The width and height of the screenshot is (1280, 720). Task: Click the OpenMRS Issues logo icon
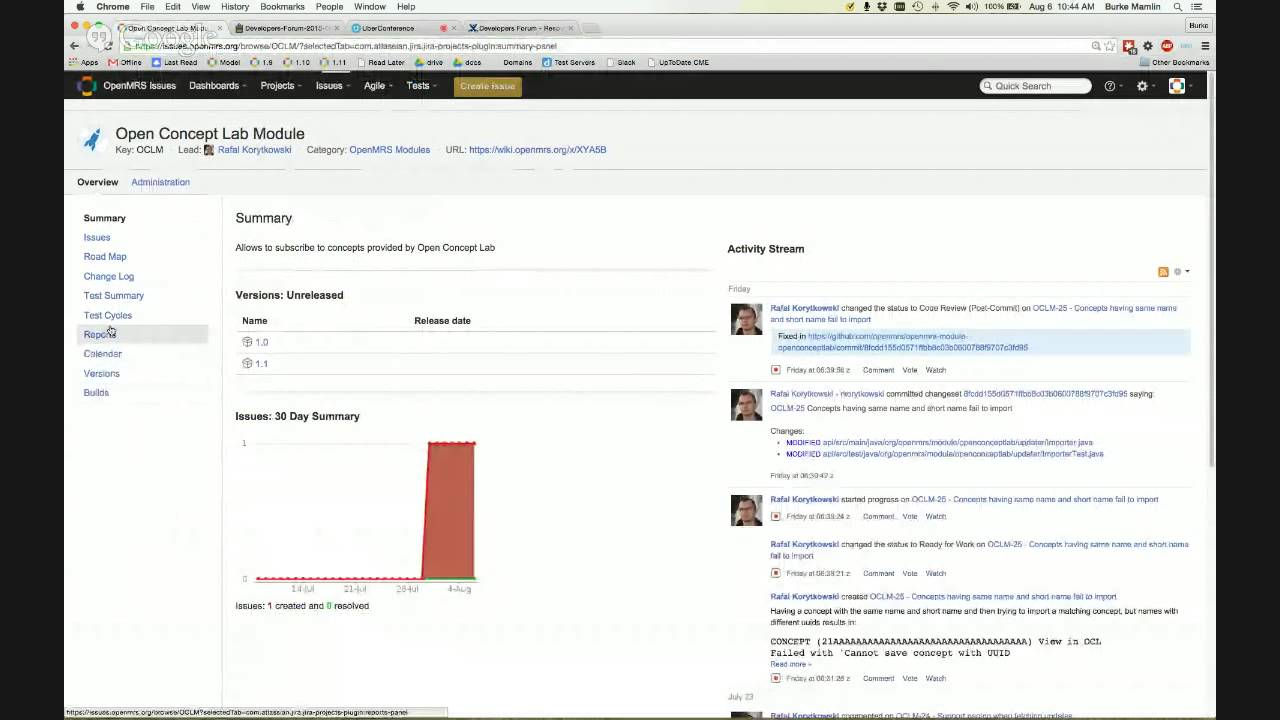pyautogui.click(x=87, y=86)
